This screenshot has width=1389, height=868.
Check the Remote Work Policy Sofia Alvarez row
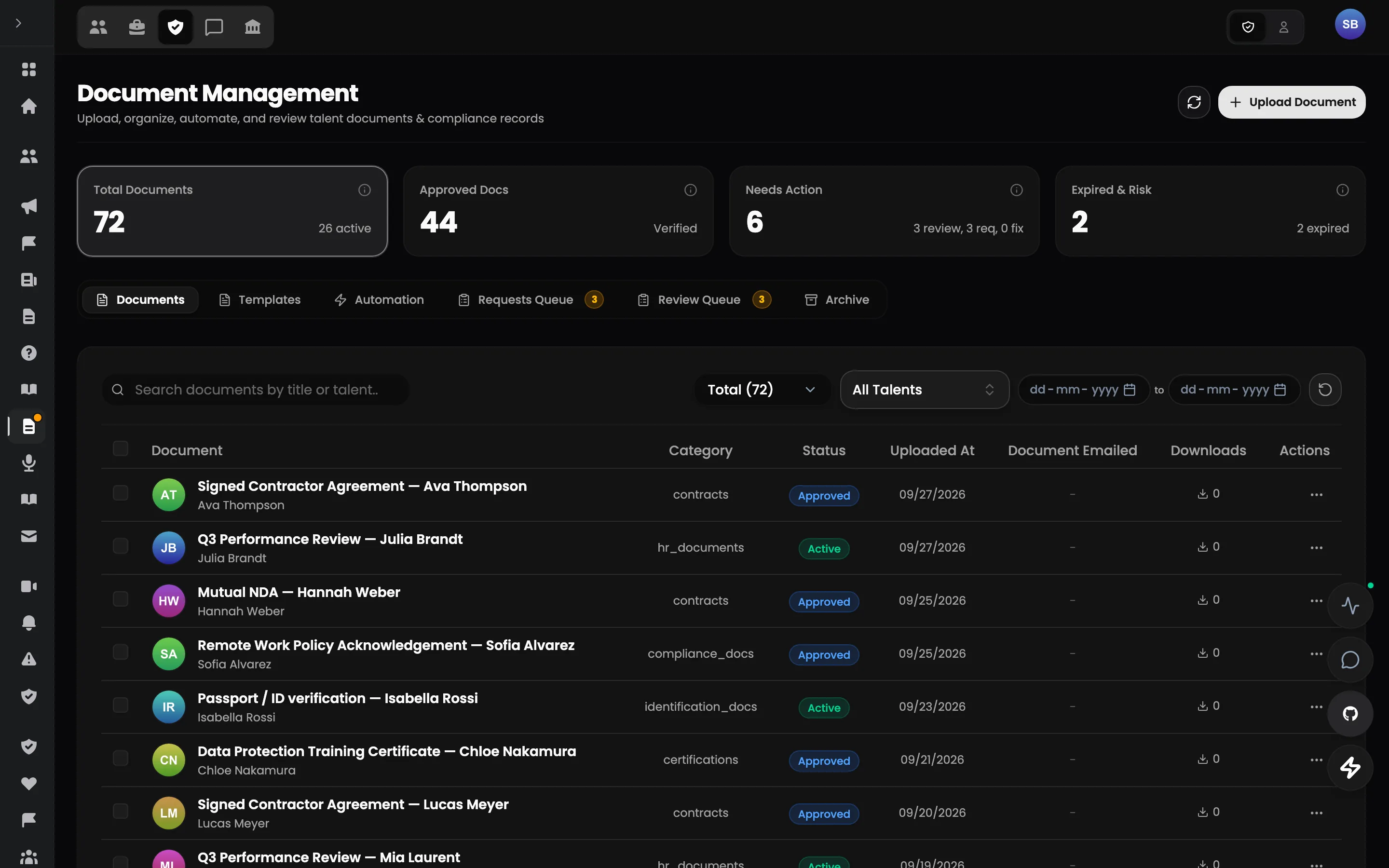121,652
